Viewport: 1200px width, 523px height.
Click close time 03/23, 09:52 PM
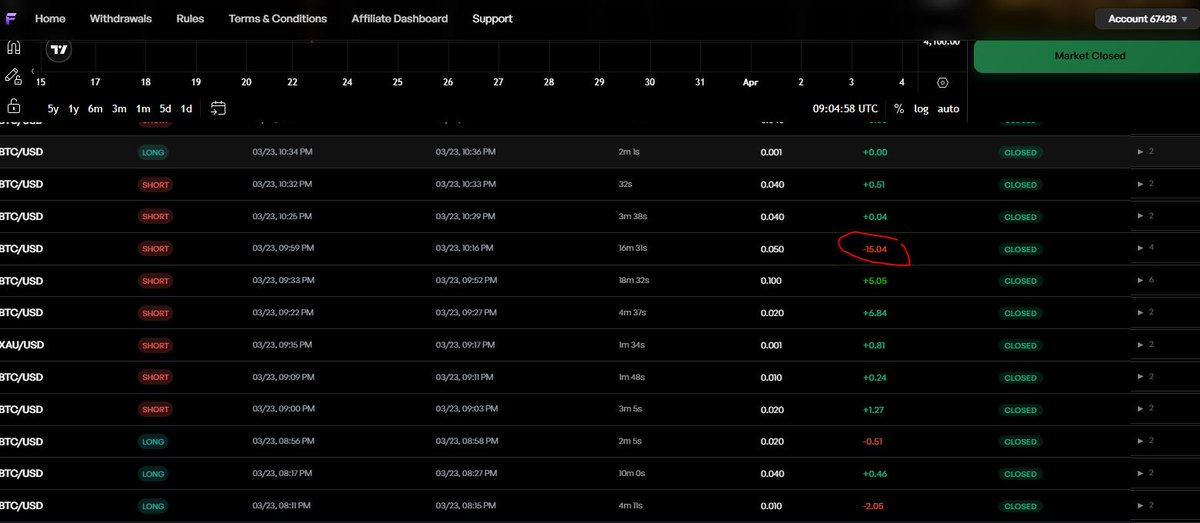tap(466, 281)
